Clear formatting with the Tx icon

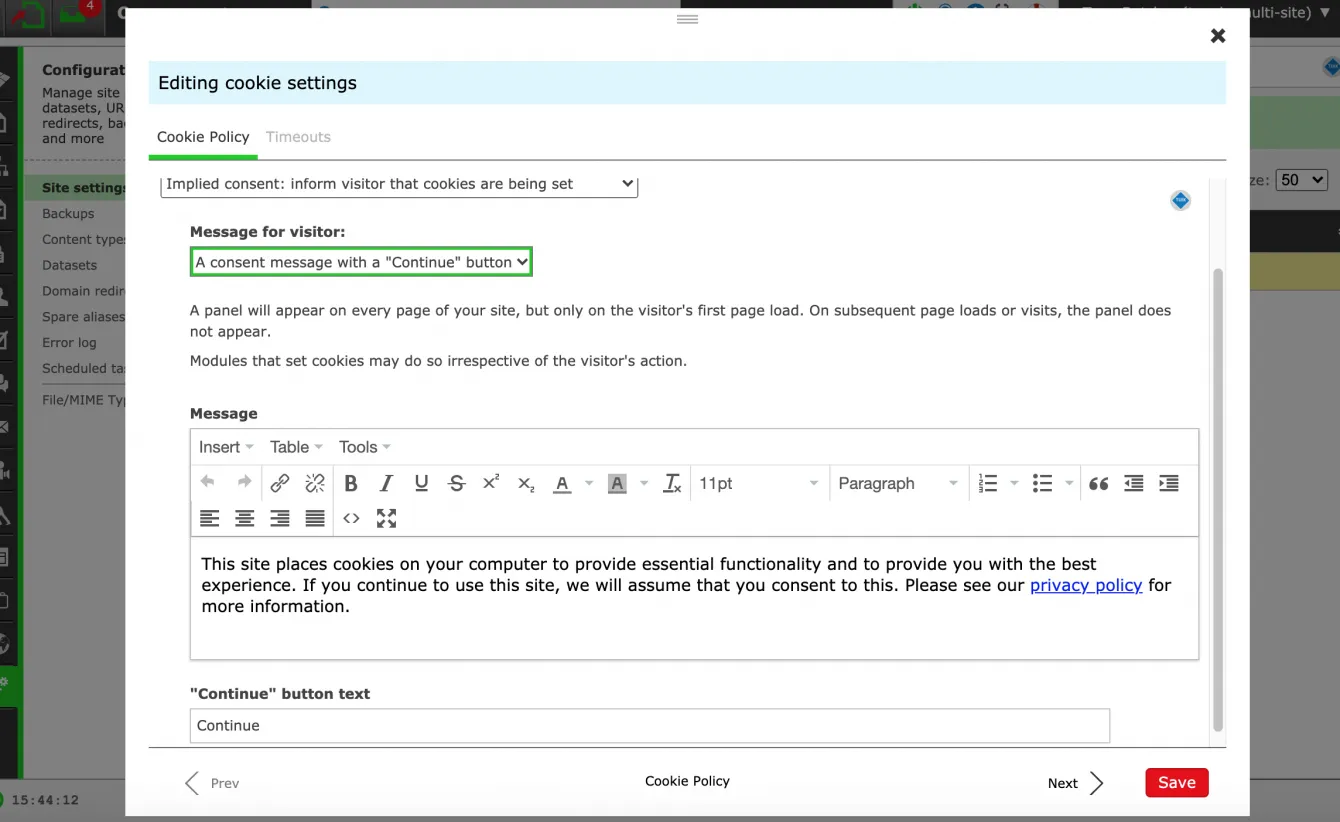(x=673, y=483)
